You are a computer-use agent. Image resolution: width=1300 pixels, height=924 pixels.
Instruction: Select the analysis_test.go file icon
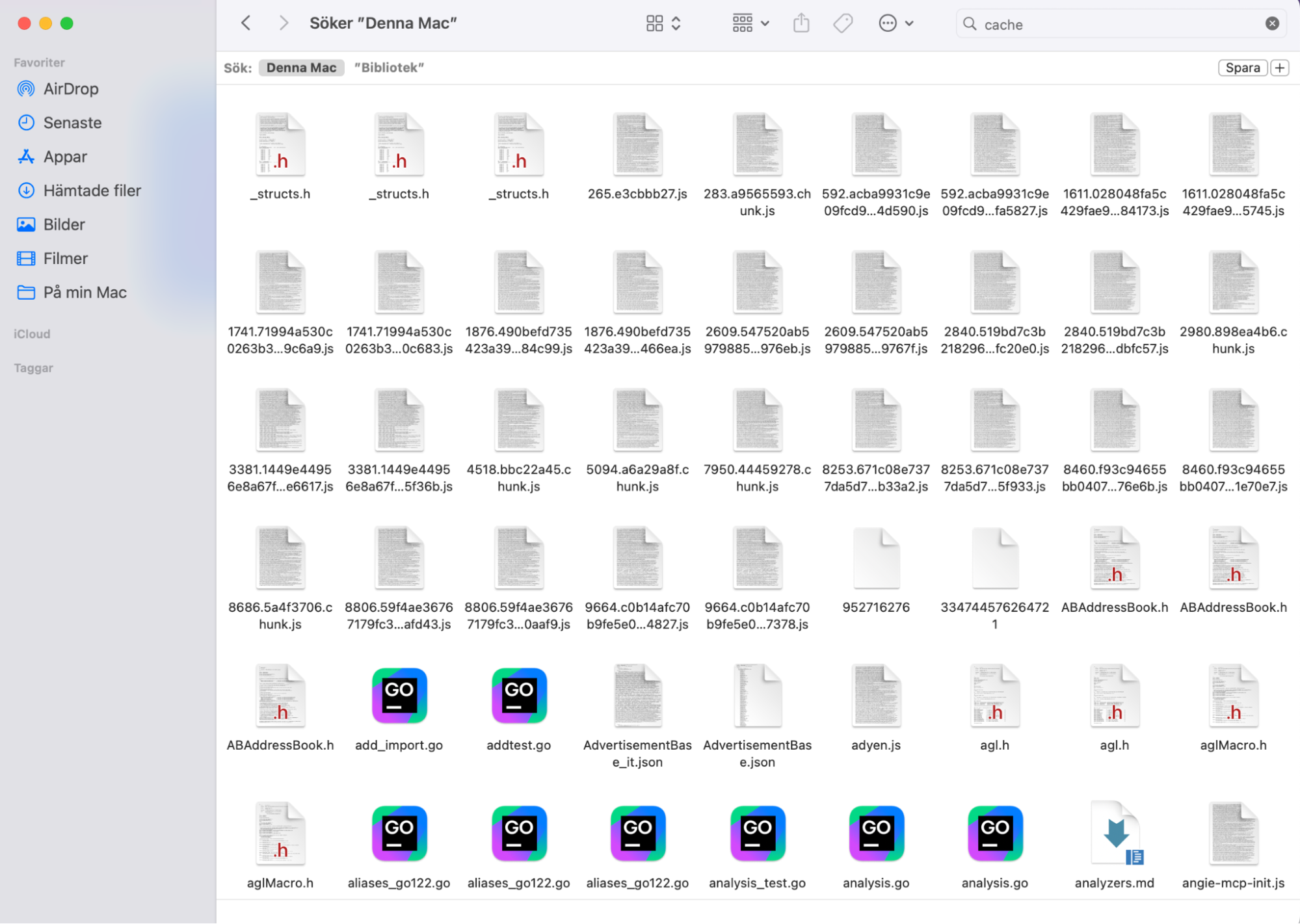click(758, 834)
